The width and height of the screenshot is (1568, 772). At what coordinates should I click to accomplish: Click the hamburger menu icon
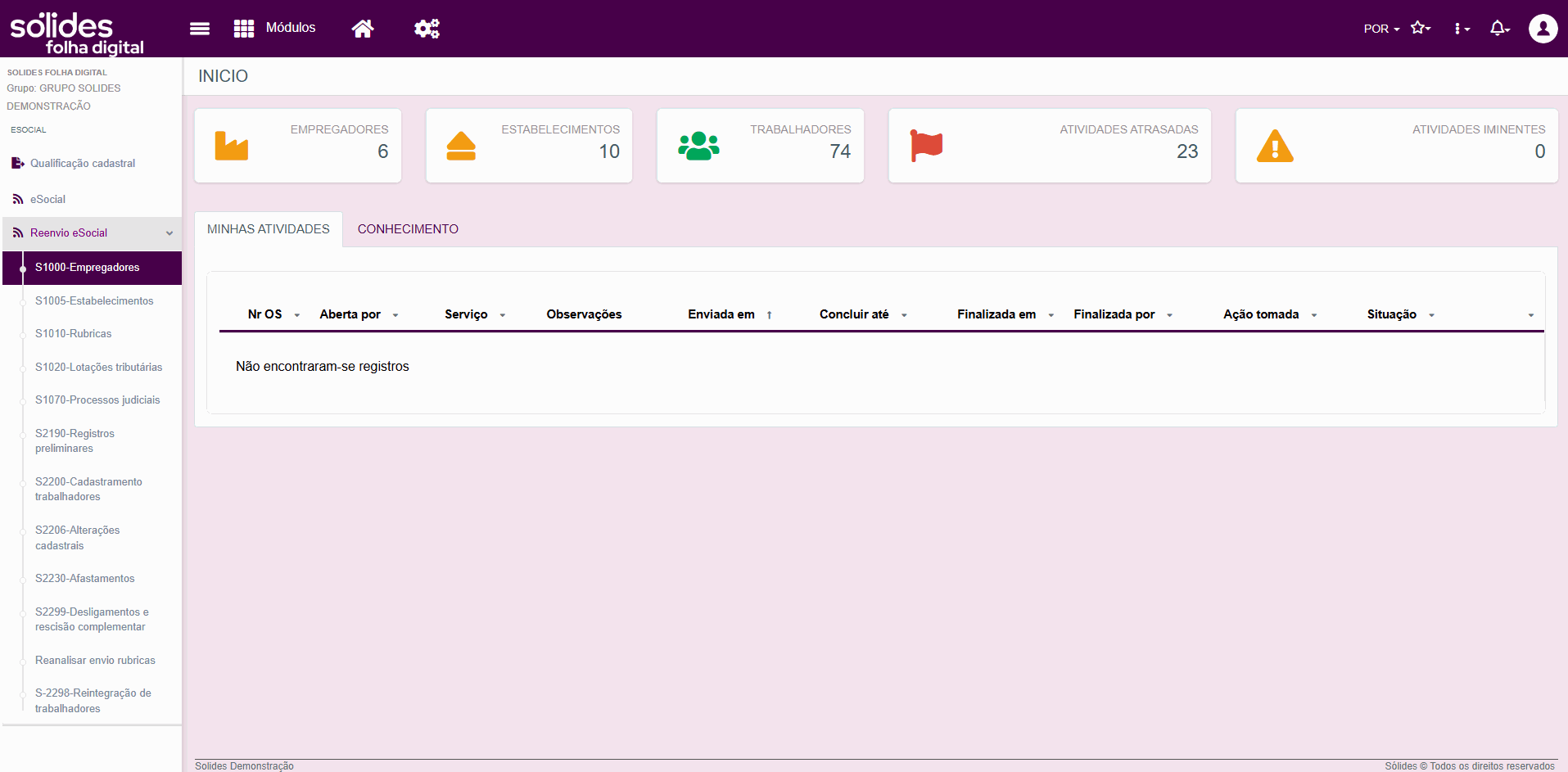tap(199, 29)
